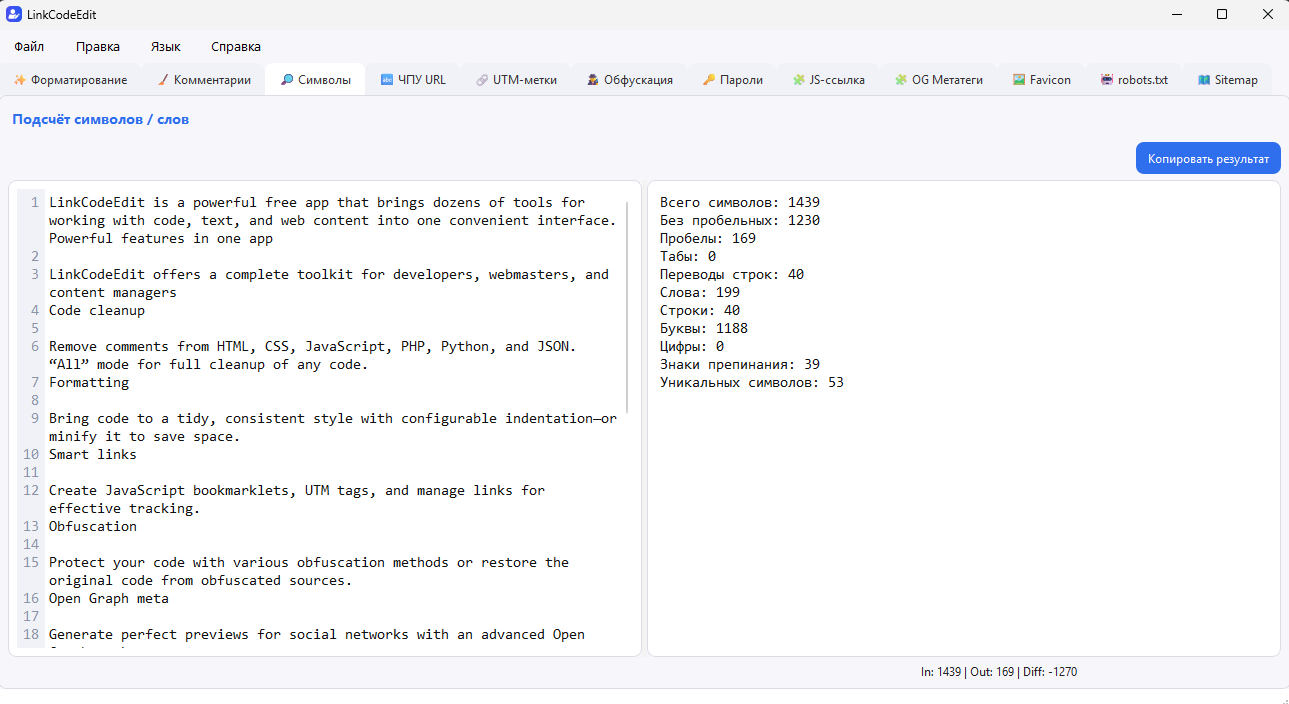Open the Пароли tab
The width and height of the screenshot is (1289, 704).
click(733, 80)
